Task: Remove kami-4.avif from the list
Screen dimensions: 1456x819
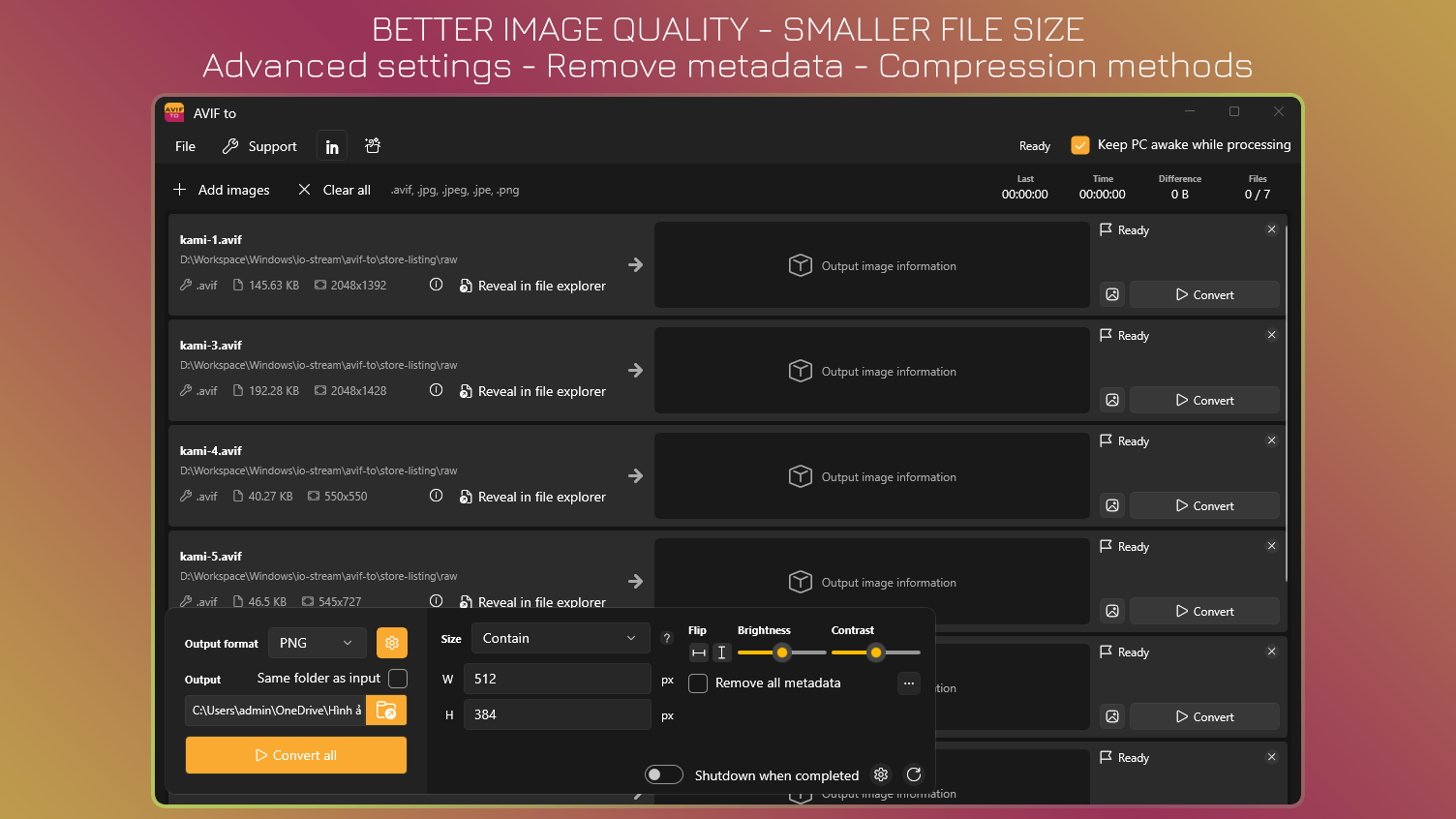Action: (1271, 440)
